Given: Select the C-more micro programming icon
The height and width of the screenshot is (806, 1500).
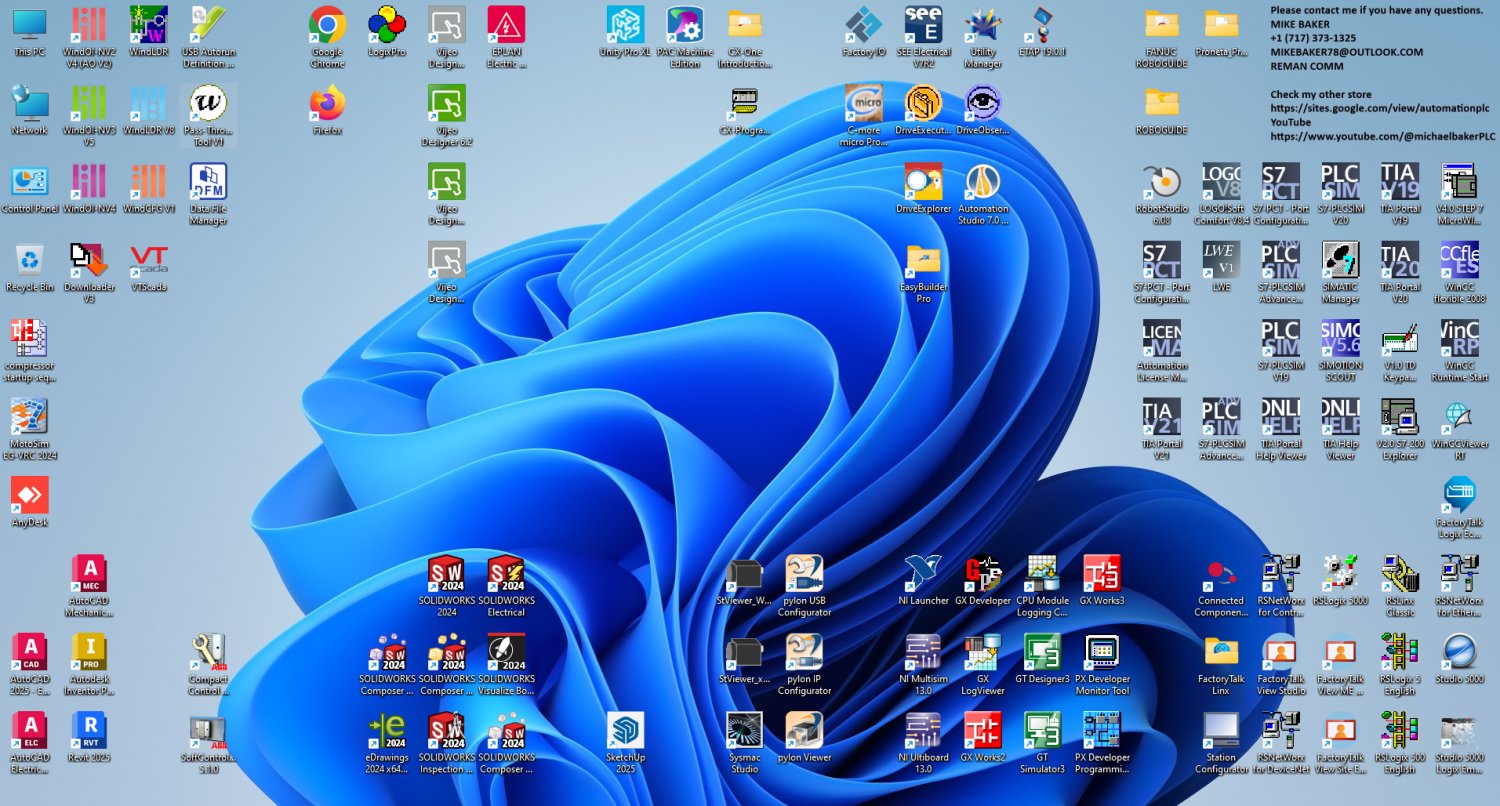Looking at the screenshot, I should (864, 115).
